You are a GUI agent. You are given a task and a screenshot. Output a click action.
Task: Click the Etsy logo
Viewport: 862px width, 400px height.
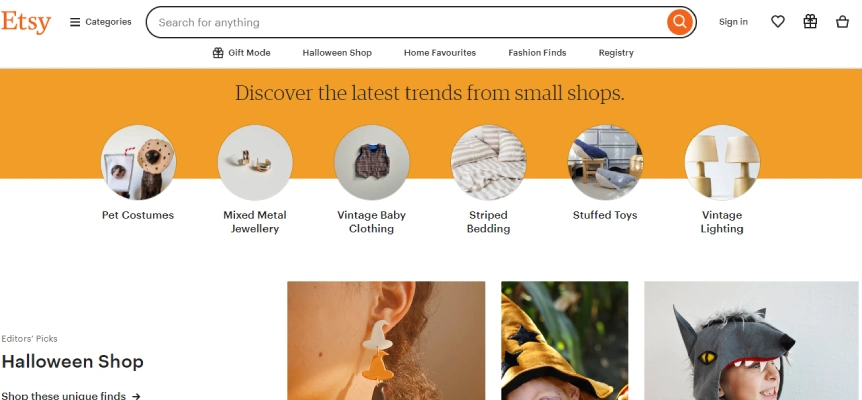click(x=26, y=22)
